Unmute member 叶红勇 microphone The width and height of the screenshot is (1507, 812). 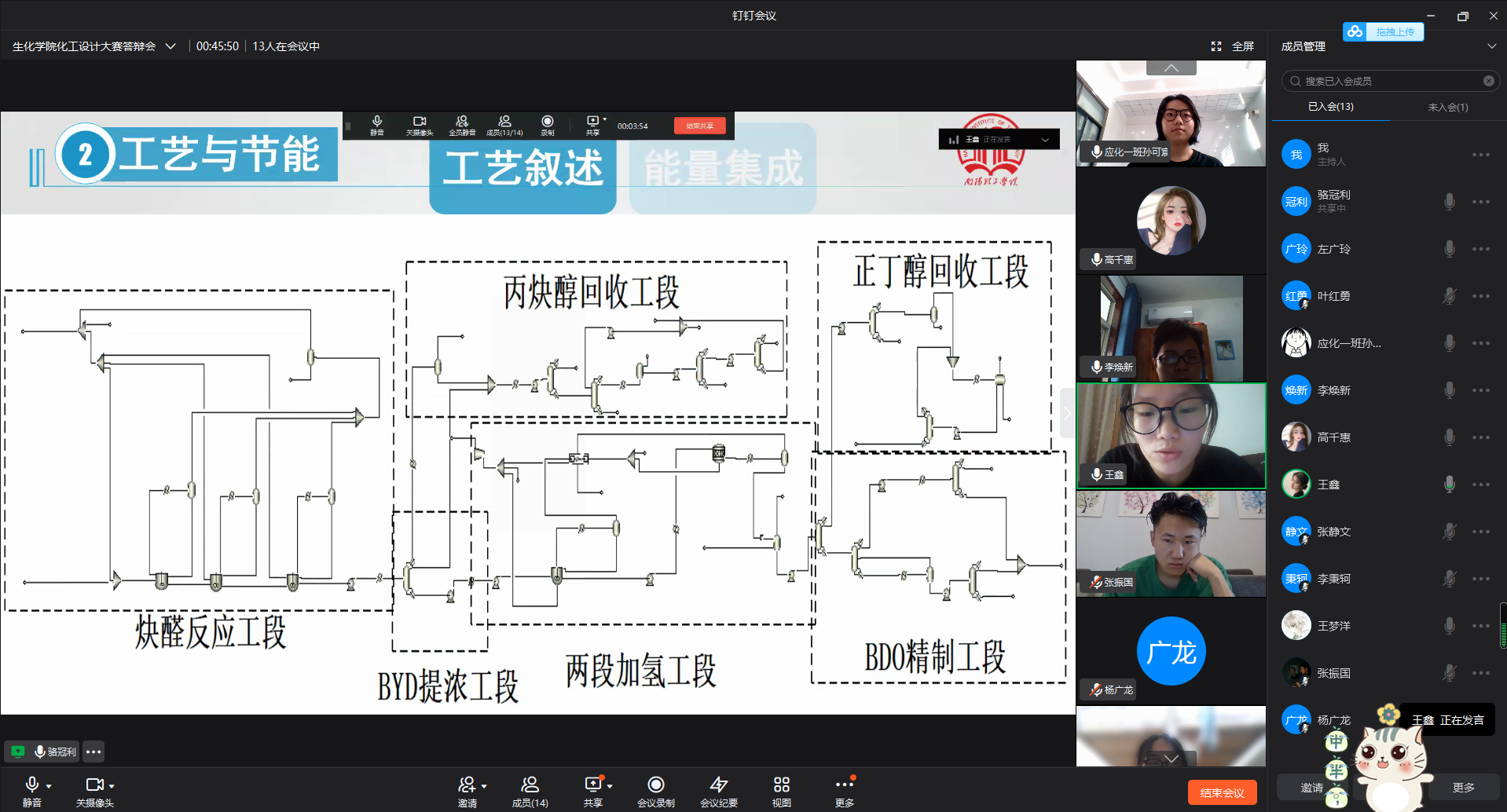tap(1450, 296)
